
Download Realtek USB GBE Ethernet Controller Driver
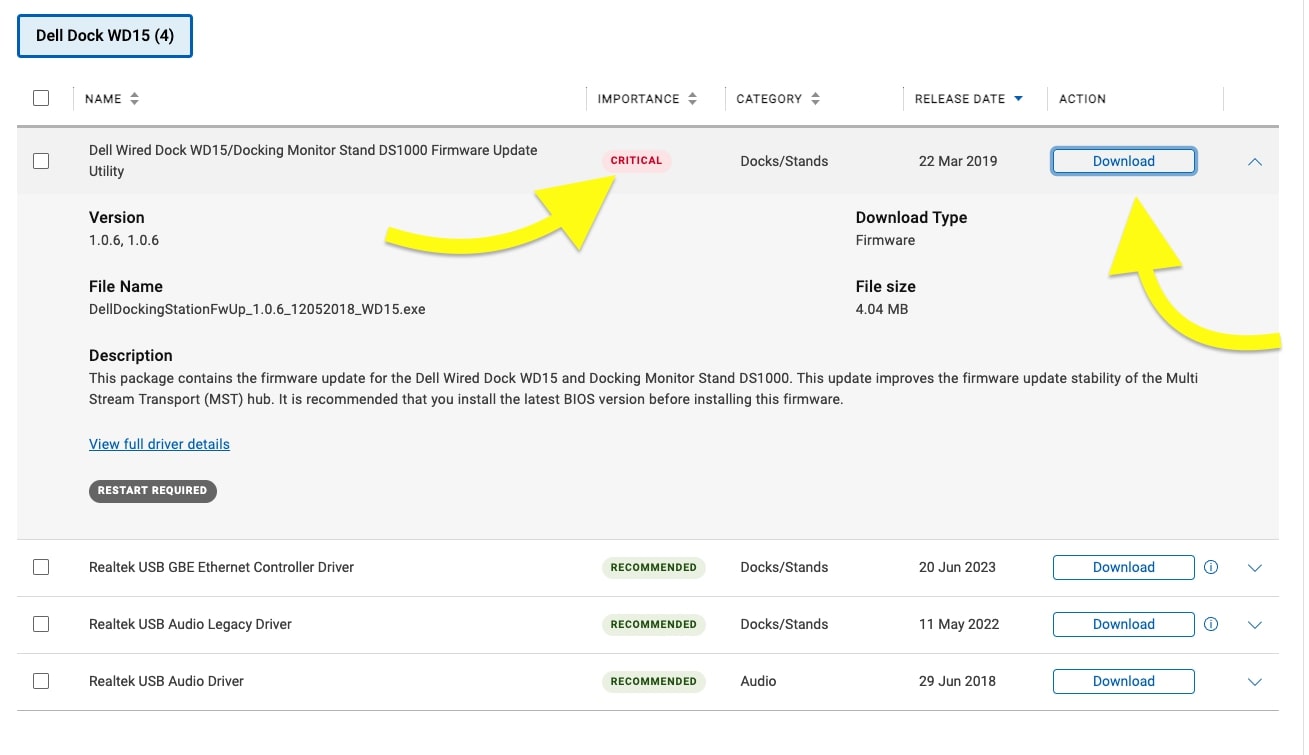(x=1124, y=567)
